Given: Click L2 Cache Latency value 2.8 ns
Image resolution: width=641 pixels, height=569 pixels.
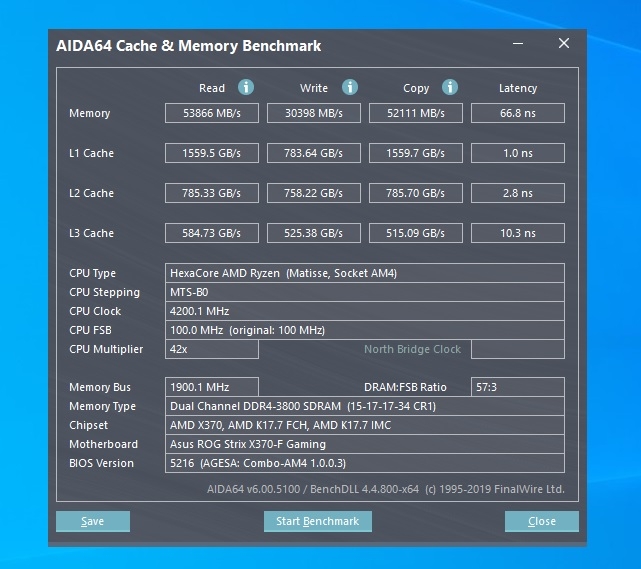Looking at the screenshot, I should coord(518,193).
